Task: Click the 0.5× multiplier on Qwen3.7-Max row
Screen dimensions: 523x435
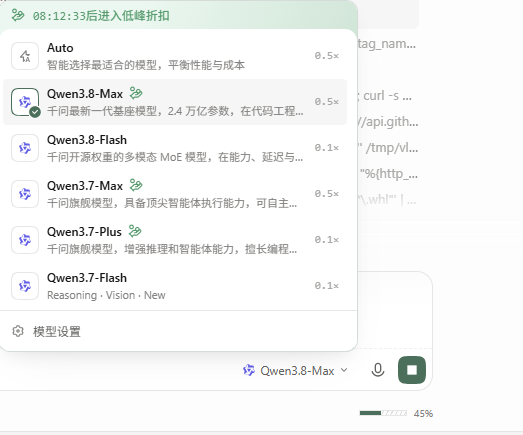Action: point(327,194)
